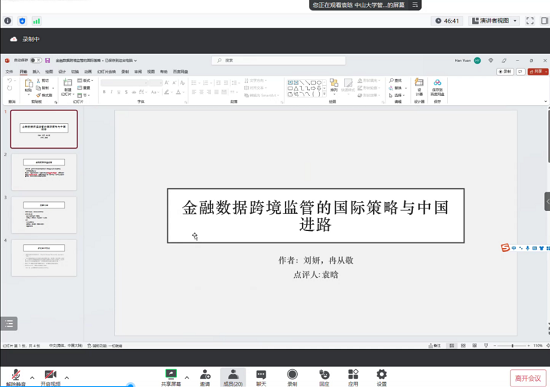The image size is (550, 387).
Task: Switch to the Baidu Netdisk (百度网盘) tab
Action: pos(181,72)
